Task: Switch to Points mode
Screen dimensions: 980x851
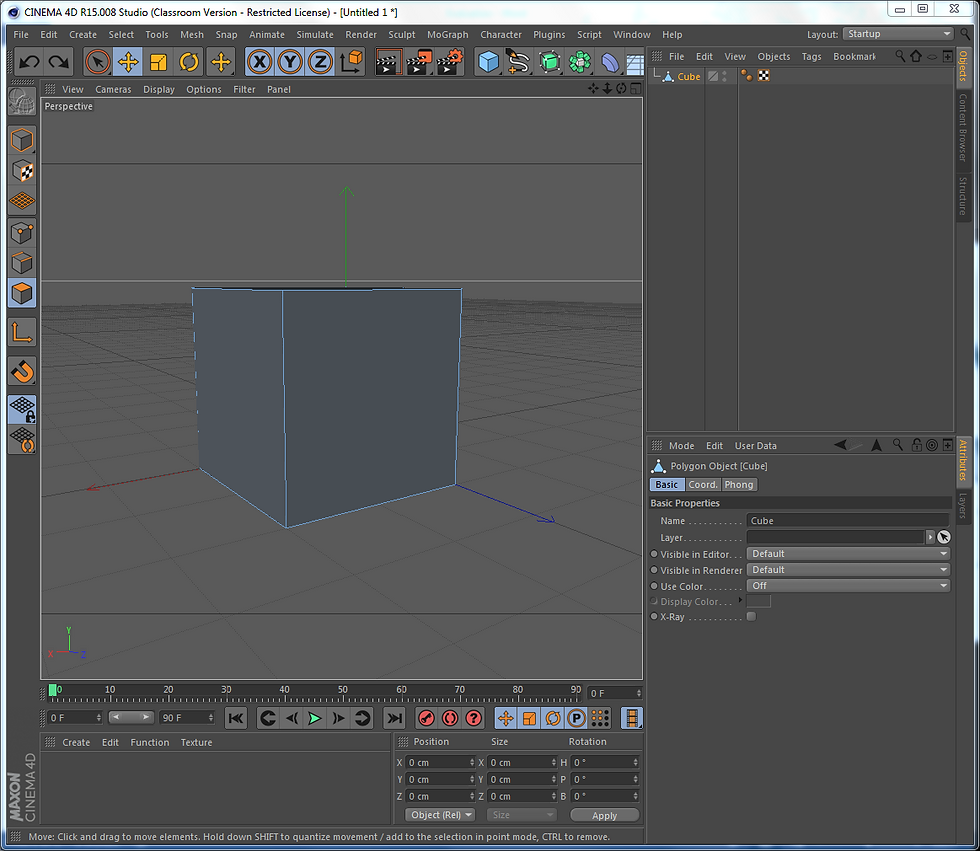Action: (x=22, y=233)
